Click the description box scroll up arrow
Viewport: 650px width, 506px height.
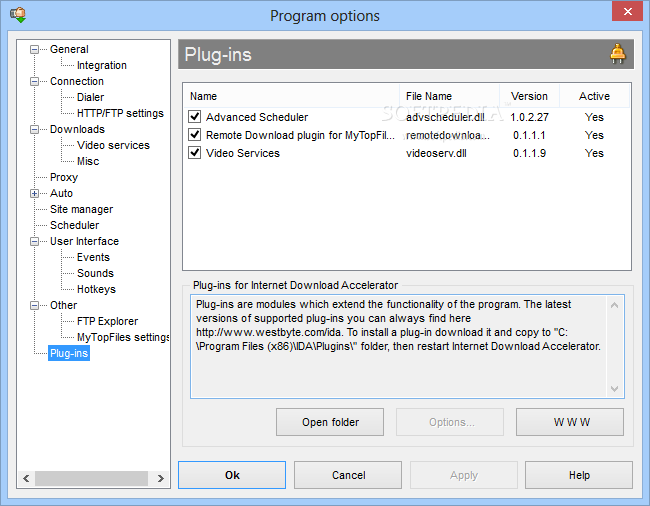(x=614, y=305)
